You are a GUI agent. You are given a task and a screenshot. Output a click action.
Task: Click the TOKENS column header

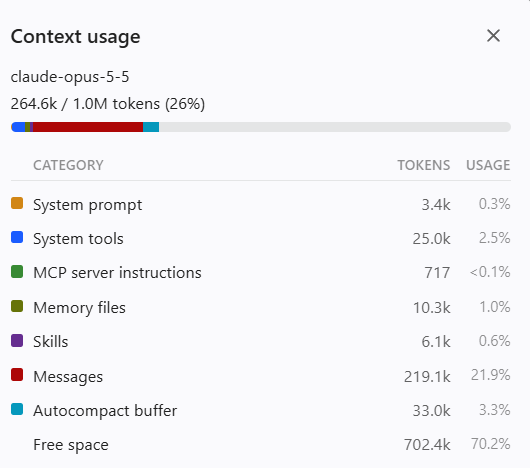point(424,165)
